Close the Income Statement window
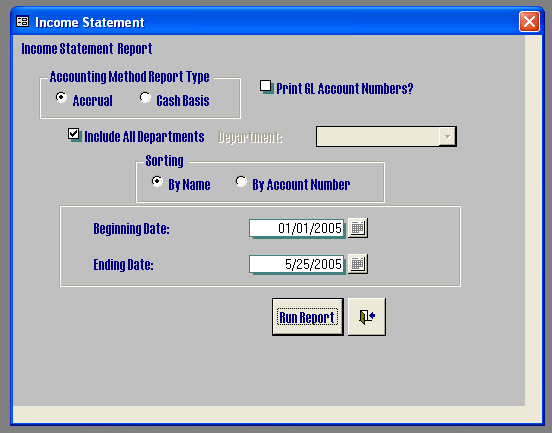 [529, 21]
